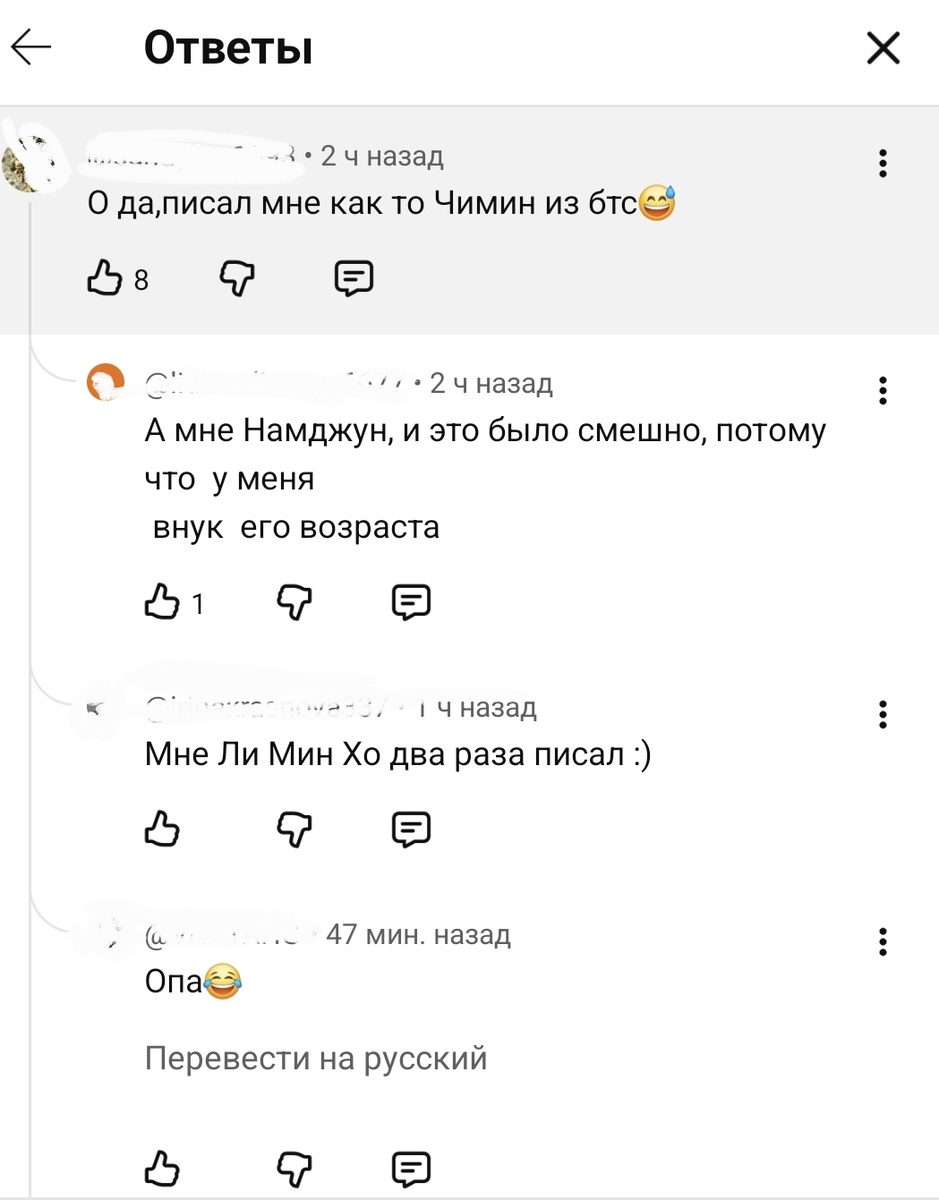The width and height of the screenshot is (939, 1200).
Task: View like count 8 on the first comment
Action: click(139, 281)
